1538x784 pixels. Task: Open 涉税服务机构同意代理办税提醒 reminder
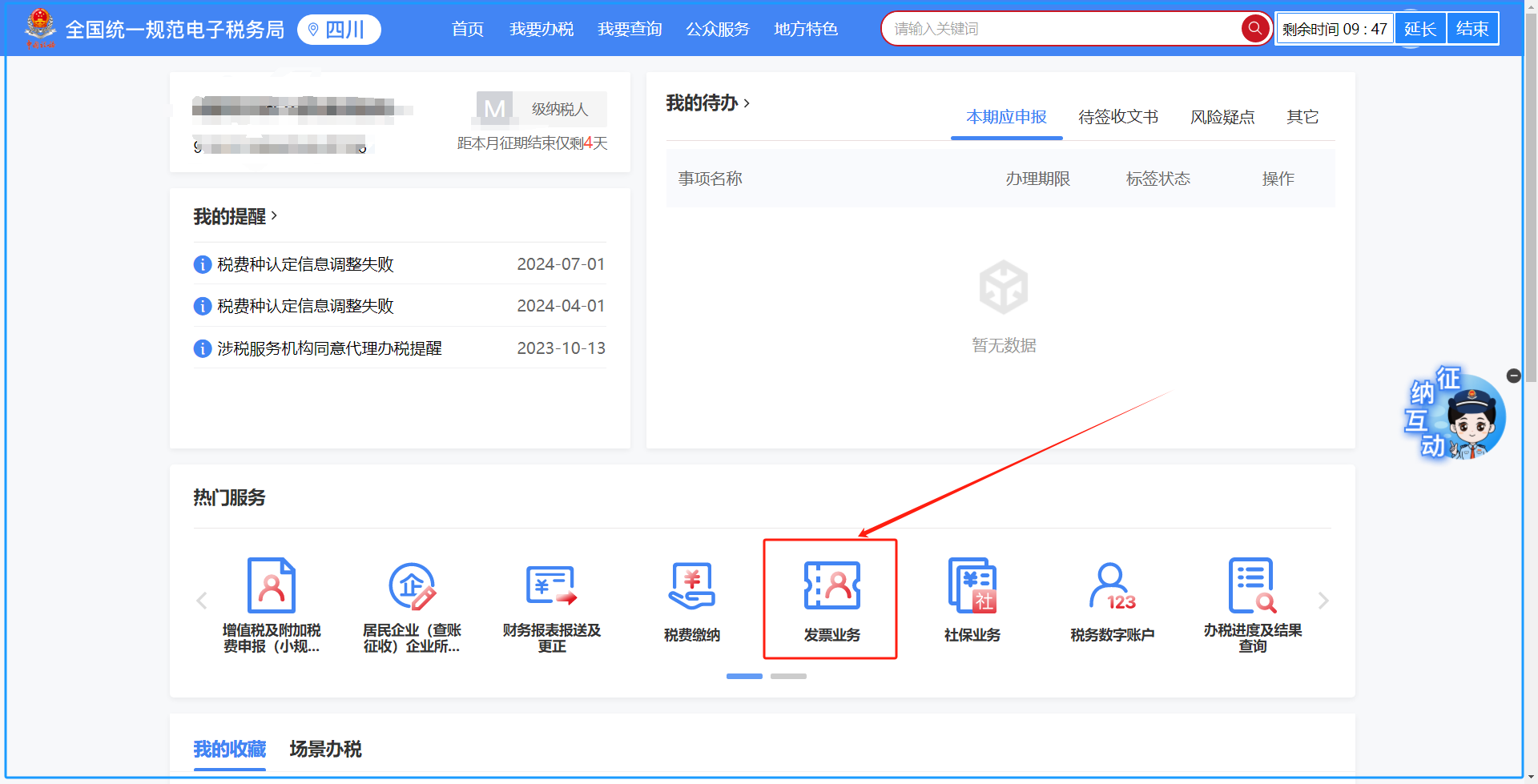click(329, 348)
